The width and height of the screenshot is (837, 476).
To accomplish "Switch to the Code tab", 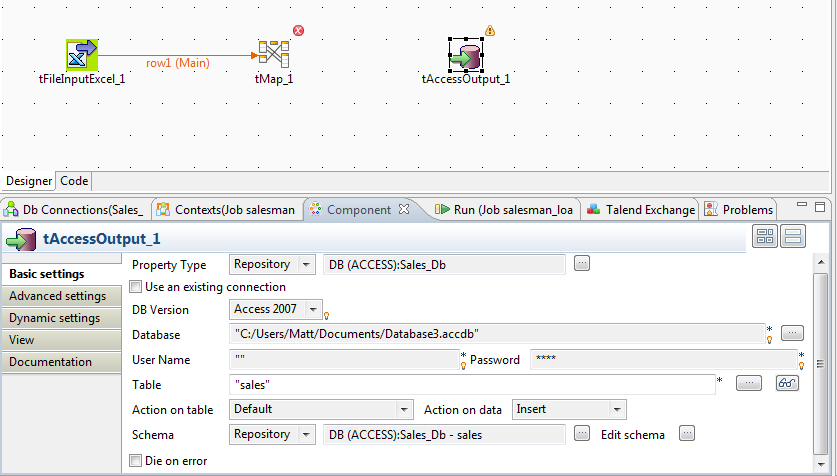I will pyautogui.click(x=74, y=181).
